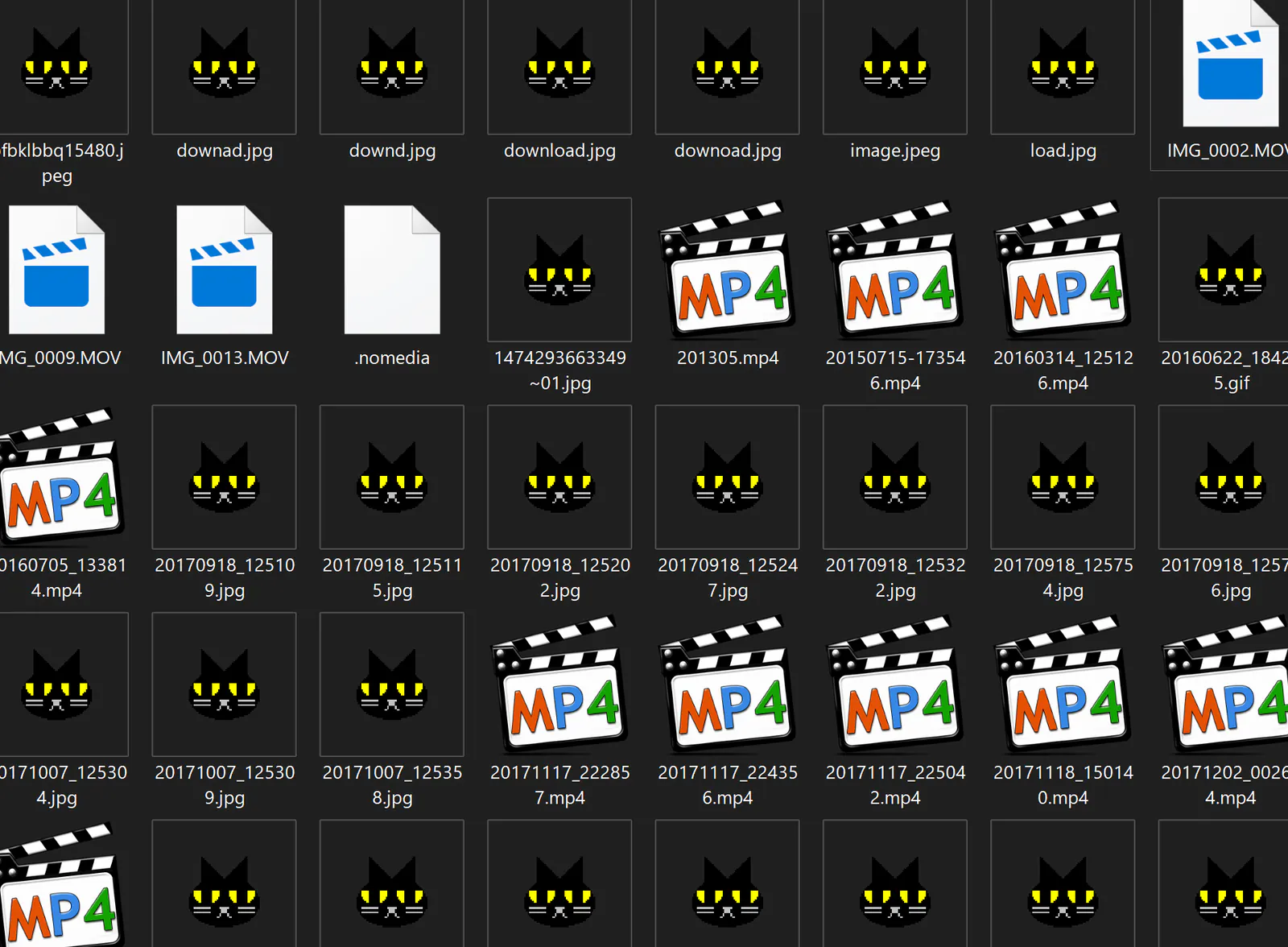Select the 20170918_125109.jpg file icon
This screenshot has width=1288, height=947.
pyautogui.click(x=225, y=477)
